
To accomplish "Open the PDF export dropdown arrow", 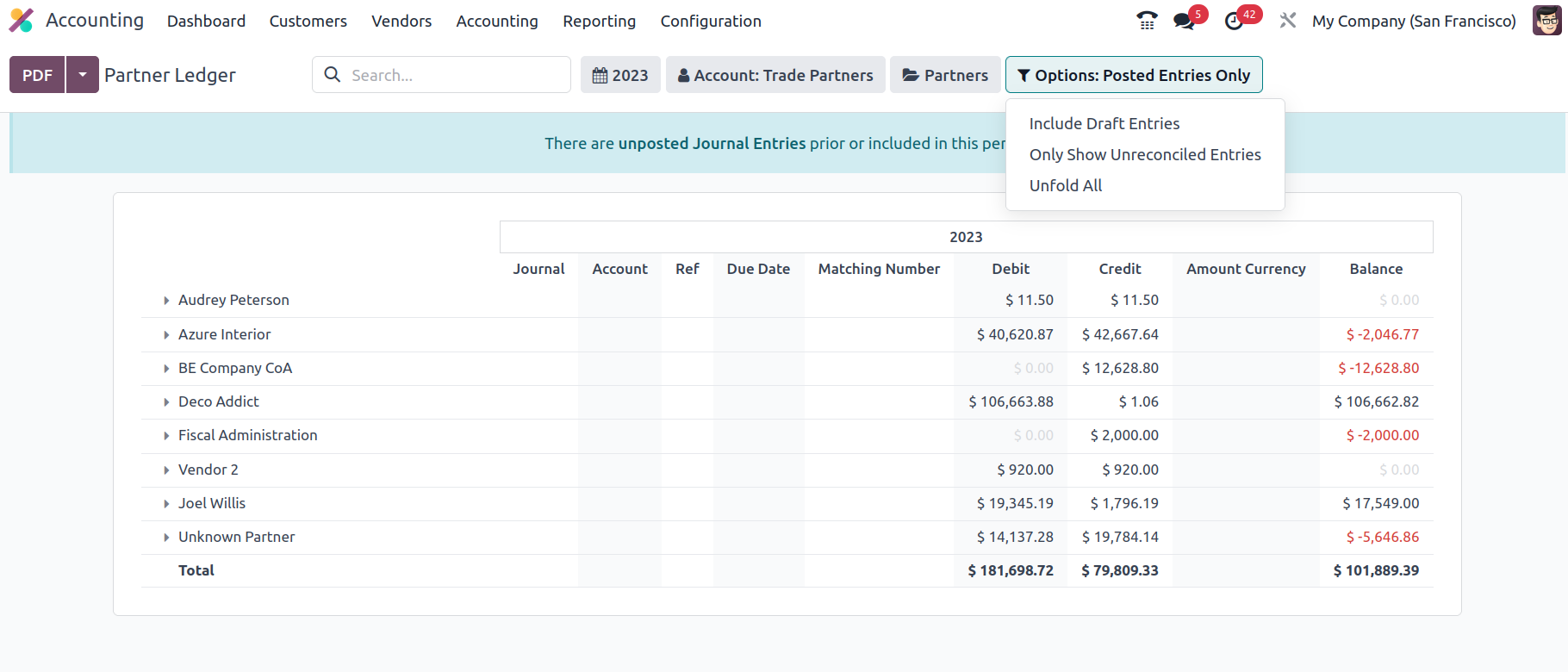I will click(83, 75).
